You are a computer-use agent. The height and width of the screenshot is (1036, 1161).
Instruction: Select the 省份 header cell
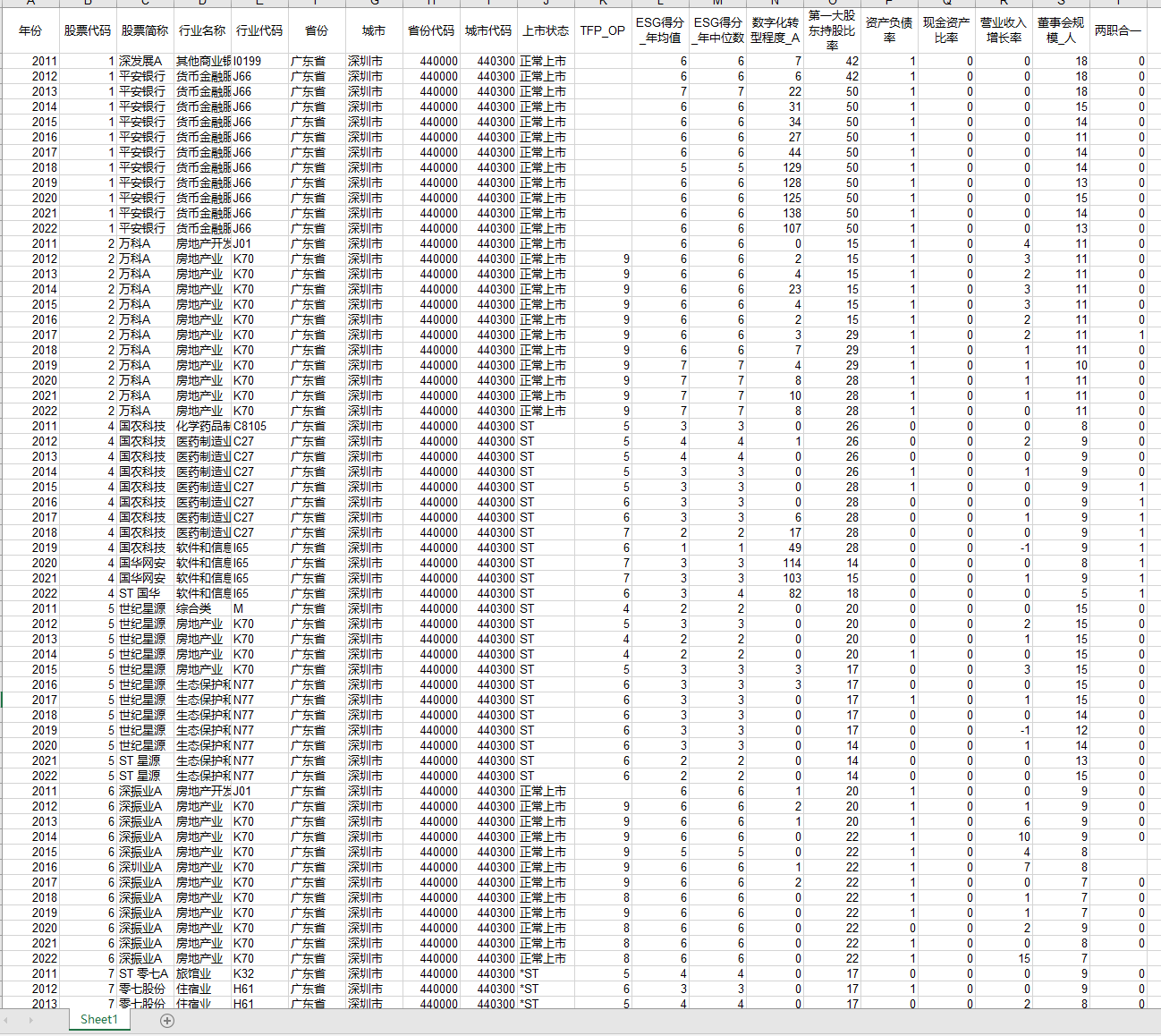click(317, 30)
